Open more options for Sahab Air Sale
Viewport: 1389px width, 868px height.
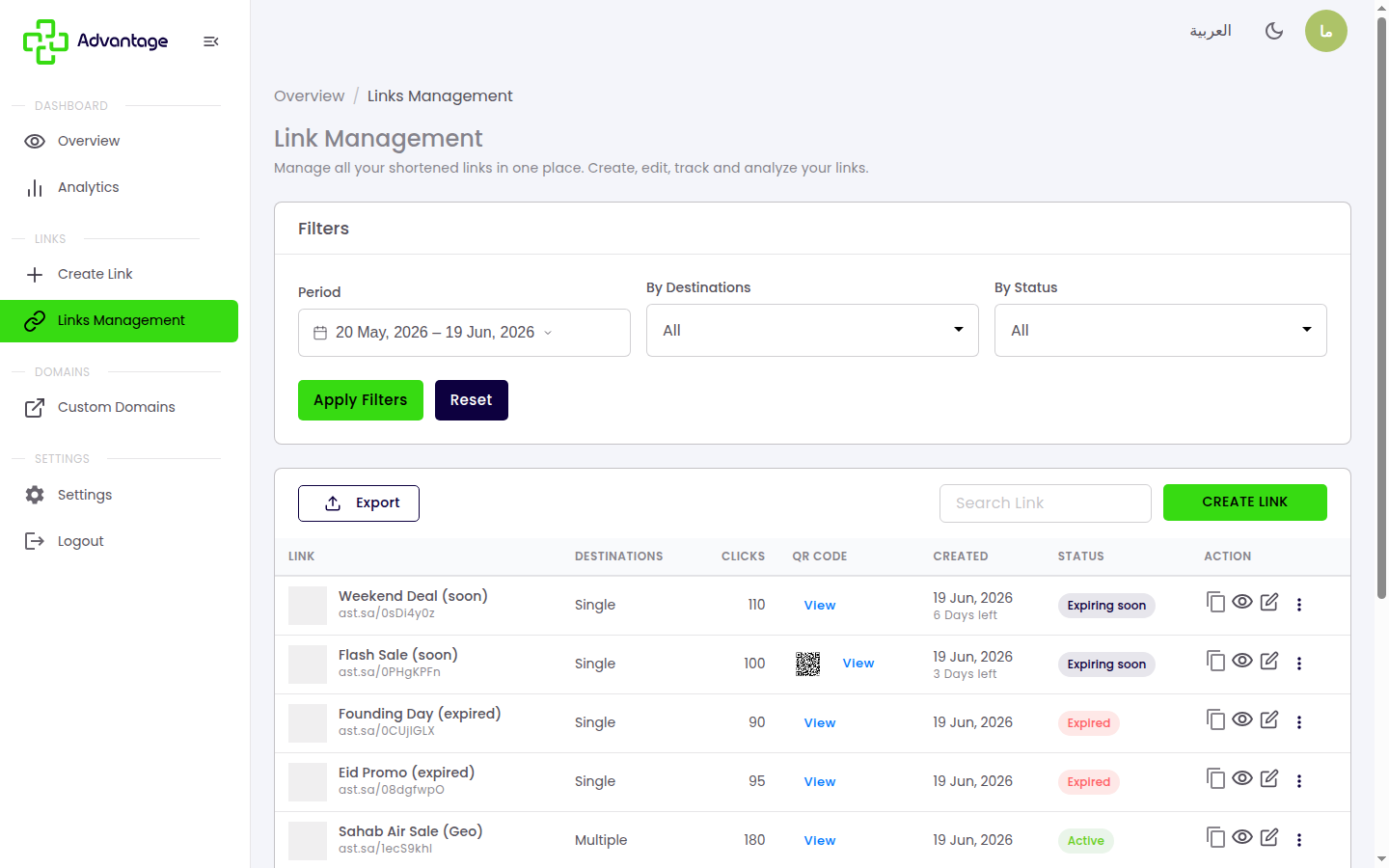1299,840
